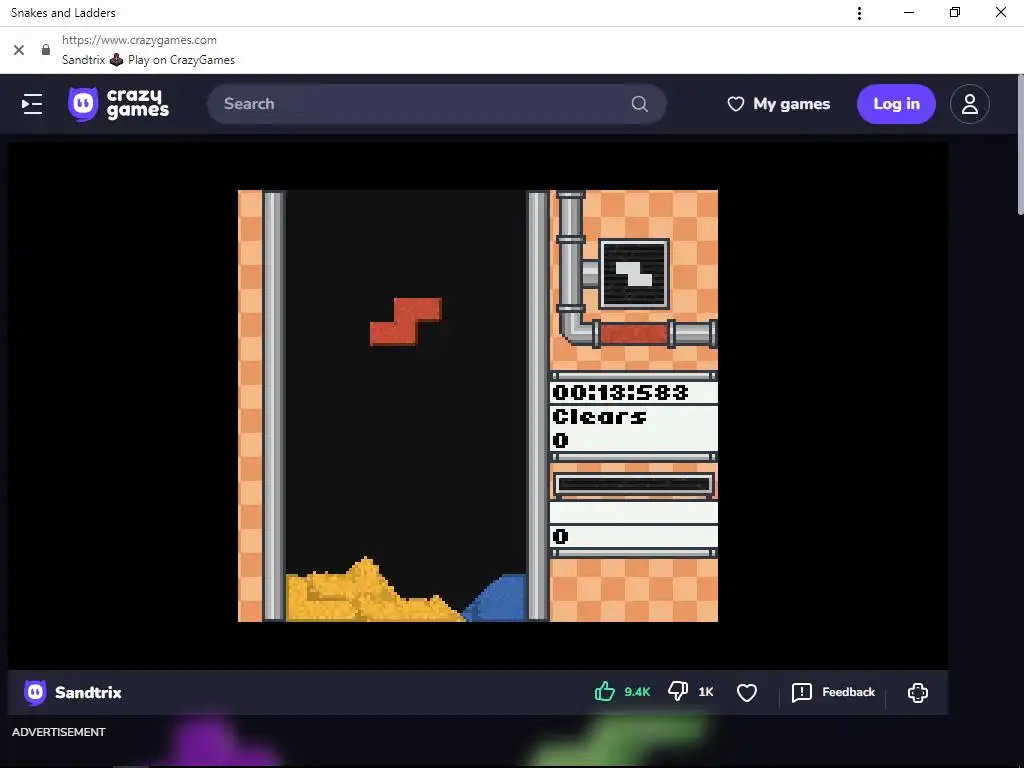The width and height of the screenshot is (1024, 768).
Task: Click the 9.4K likes count
Action: click(637, 692)
